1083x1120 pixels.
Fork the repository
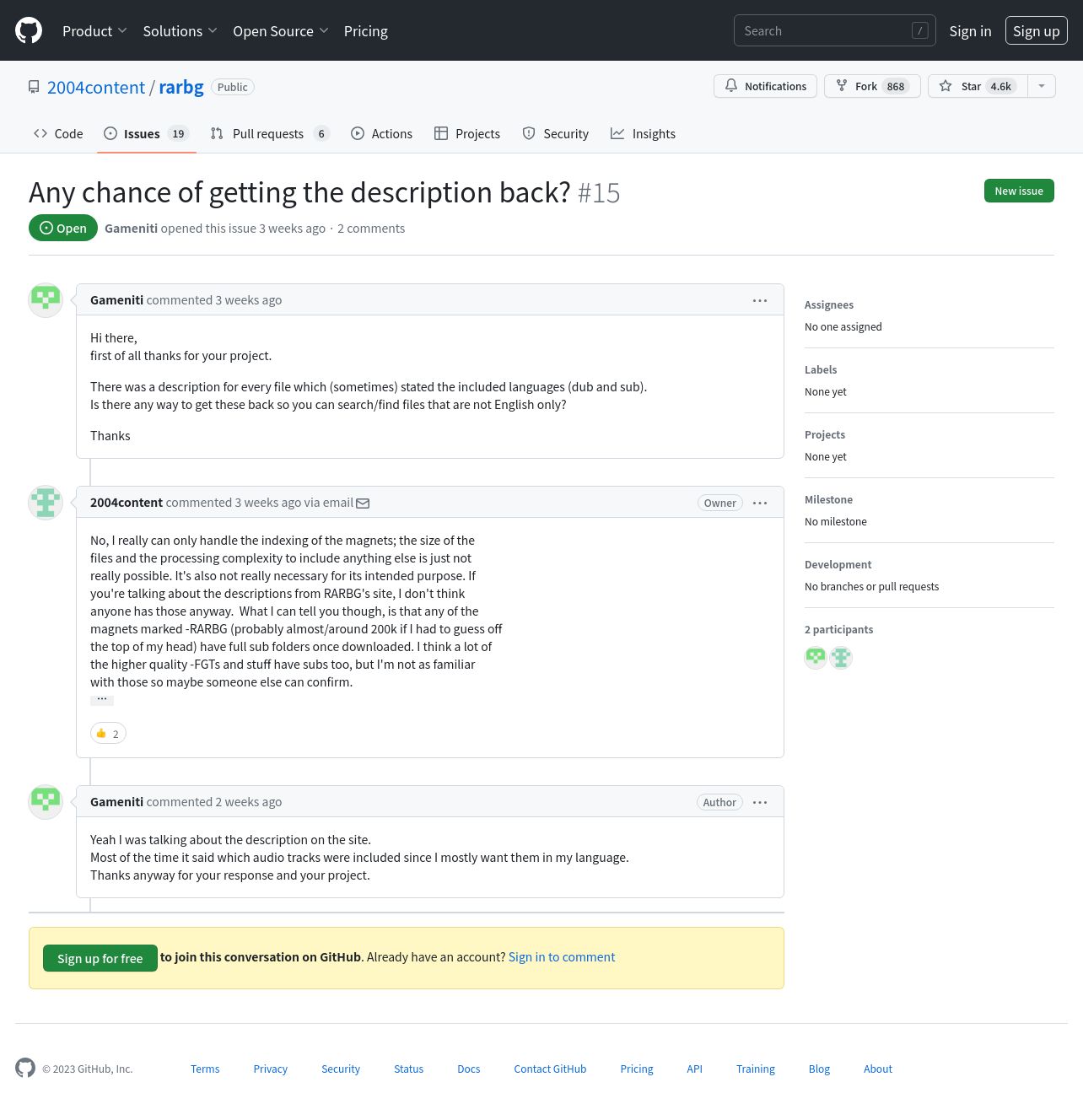[872, 86]
